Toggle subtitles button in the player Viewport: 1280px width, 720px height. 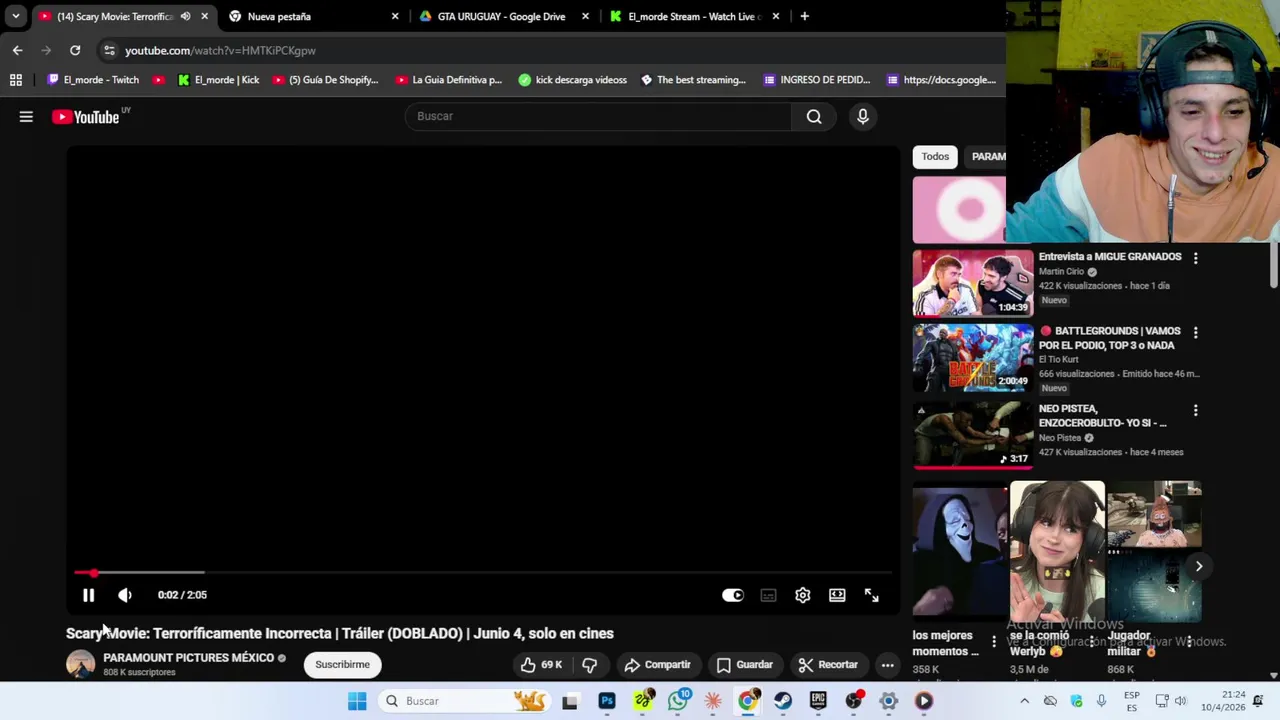tap(768, 595)
